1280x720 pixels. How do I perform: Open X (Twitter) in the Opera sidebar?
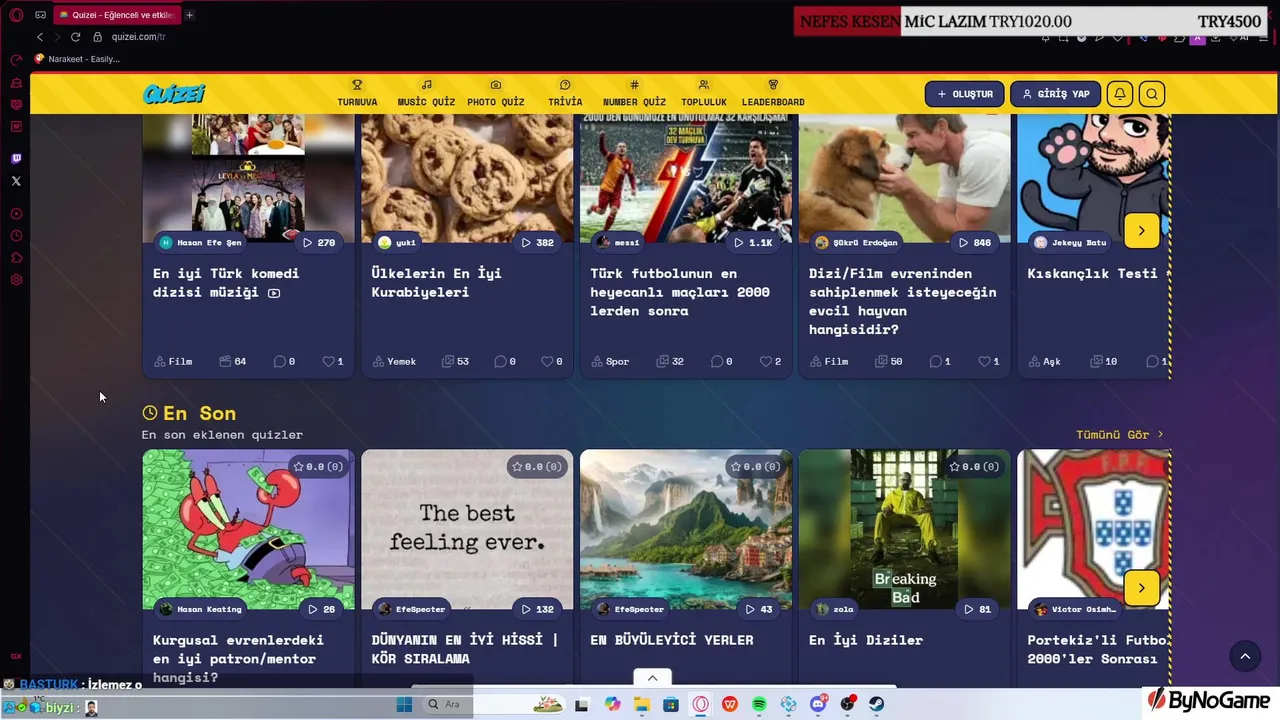coord(16,181)
